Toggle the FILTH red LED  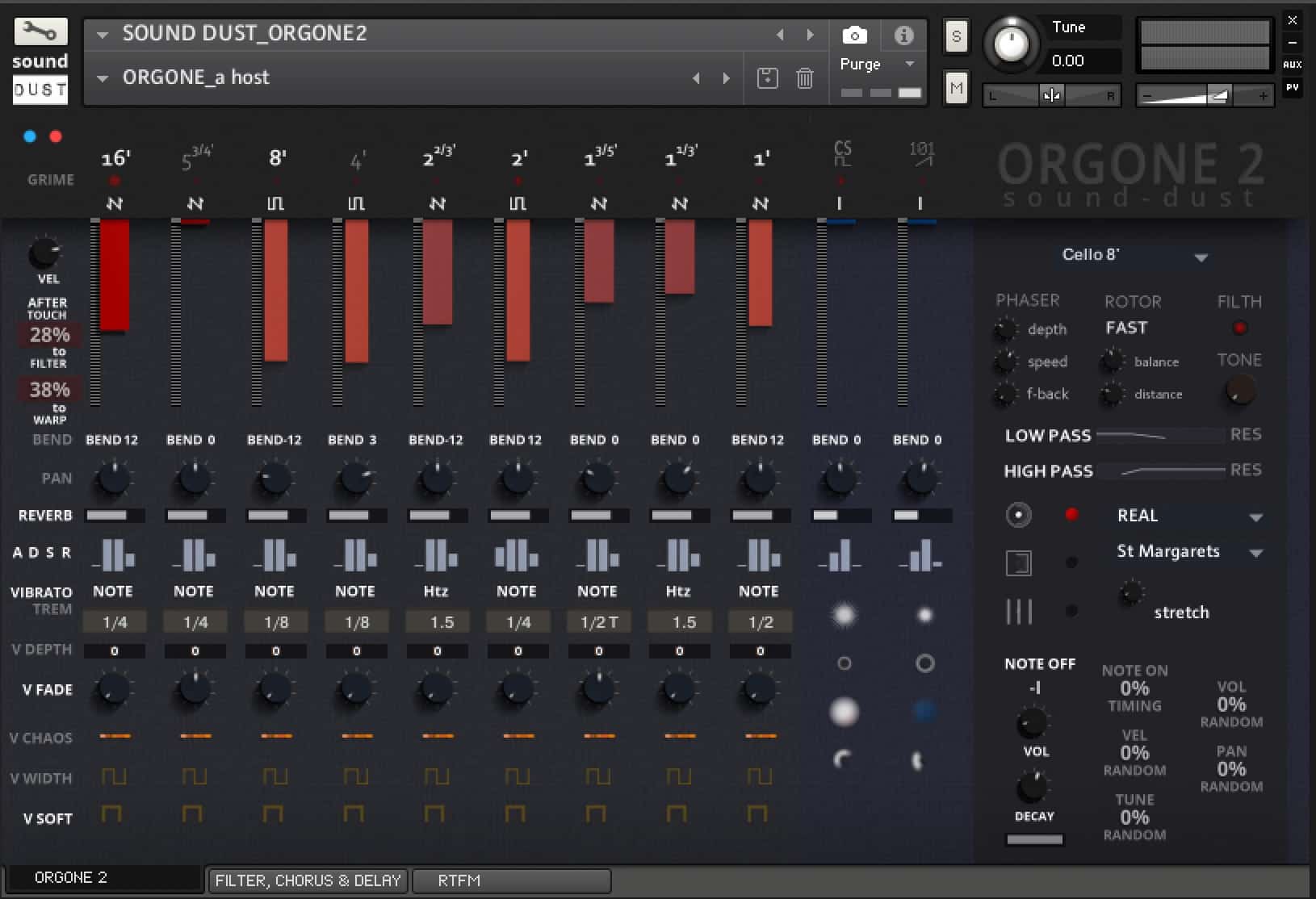pyautogui.click(x=1240, y=328)
